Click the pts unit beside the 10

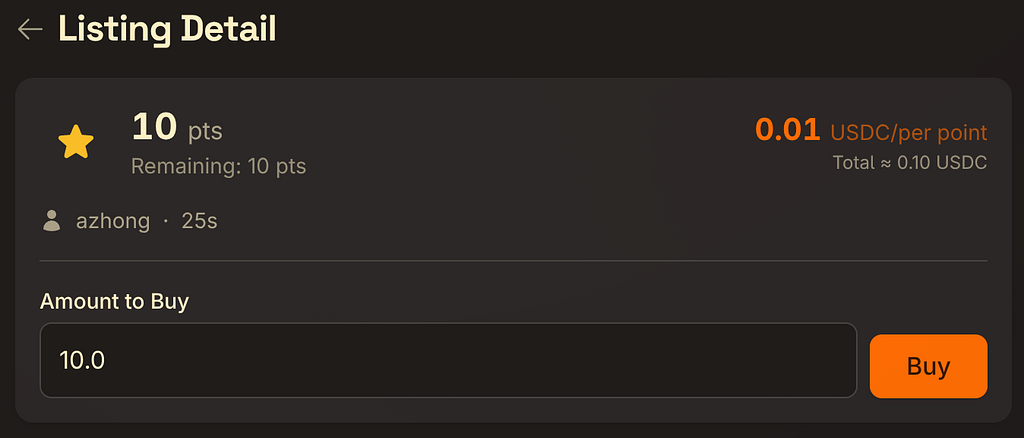(x=205, y=131)
